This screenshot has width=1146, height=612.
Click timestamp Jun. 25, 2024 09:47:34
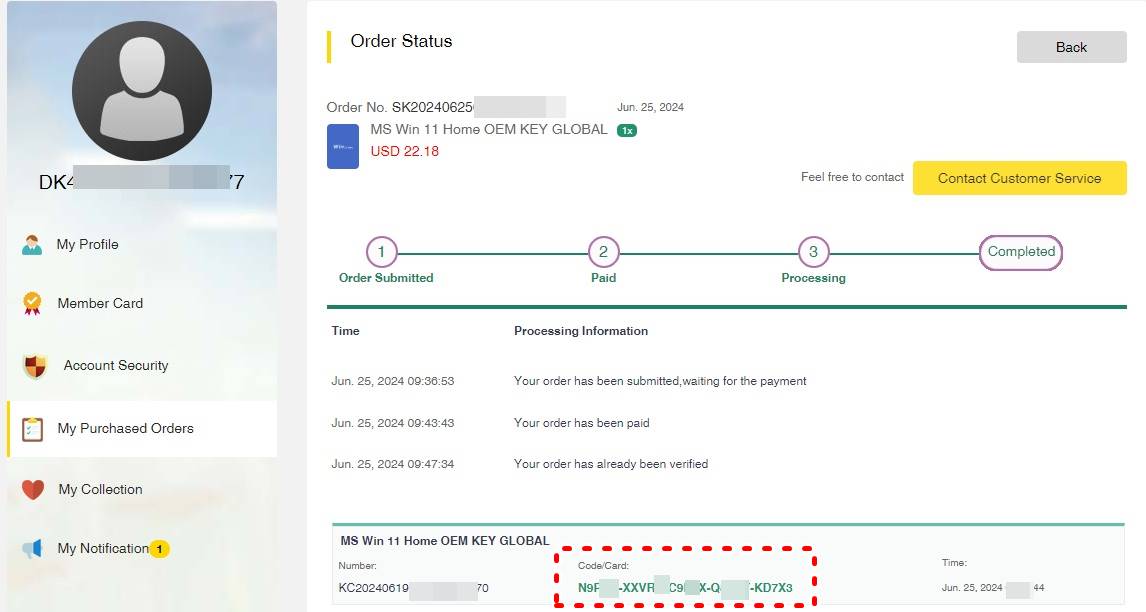(x=392, y=464)
